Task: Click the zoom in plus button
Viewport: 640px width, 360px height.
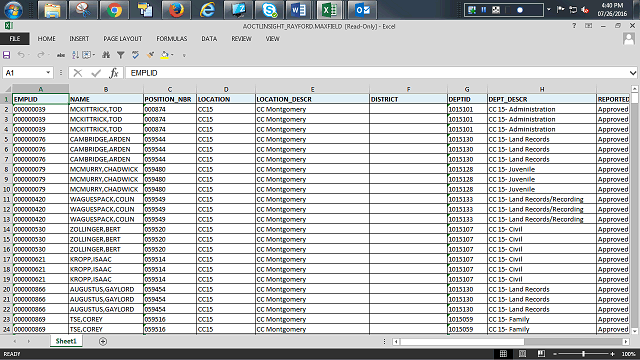Action: pos(612,354)
